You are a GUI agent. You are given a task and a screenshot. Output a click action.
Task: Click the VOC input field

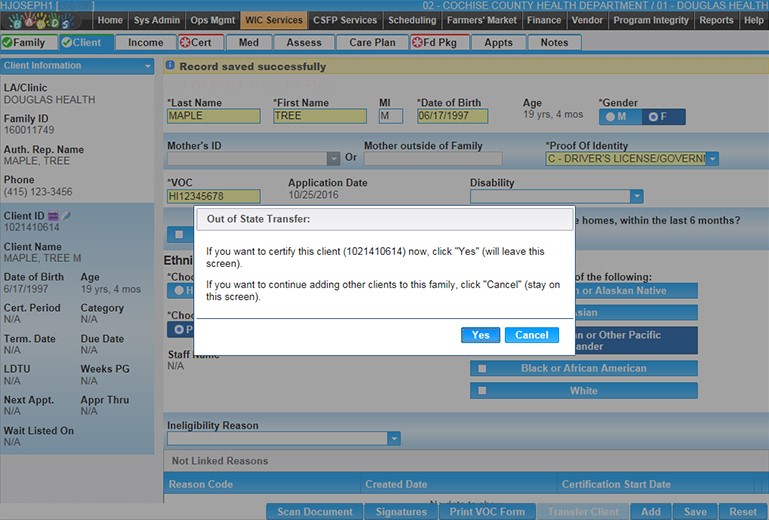pos(213,197)
